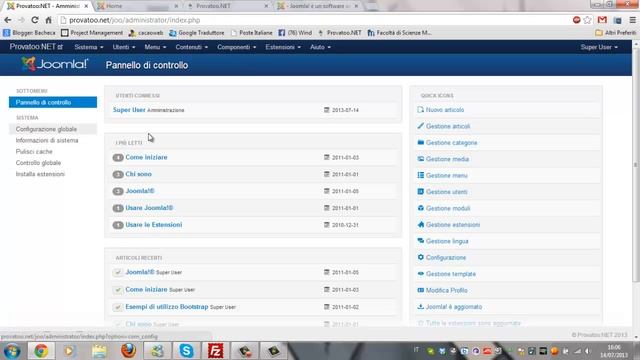The height and width of the screenshot is (360, 640).
Task: Open the Altri Preferiti bookmarks folder
Action: click(x=616, y=33)
